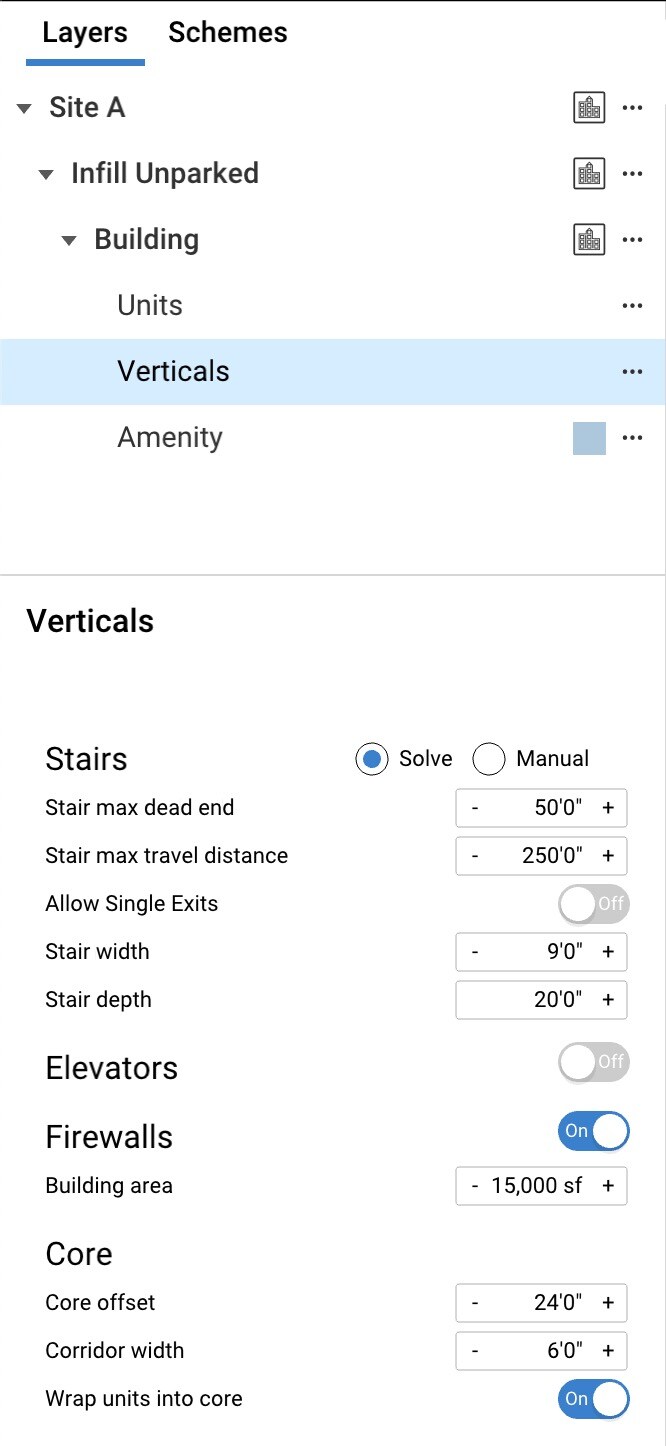Image resolution: width=666 pixels, height=1446 pixels.
Task: Collapse the Building tree node
Action: click(69, 240)
